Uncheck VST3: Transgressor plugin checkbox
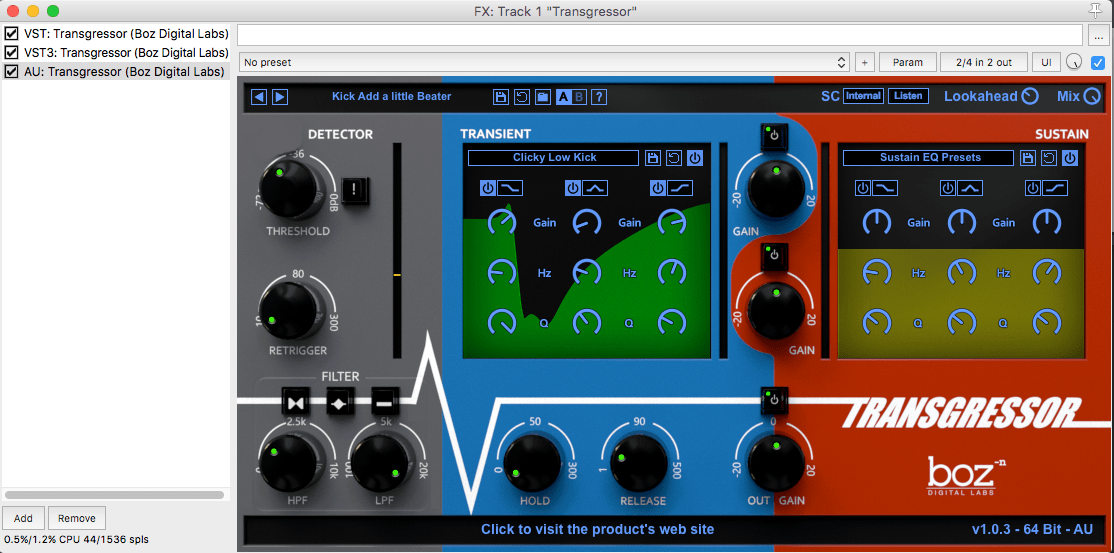Screen dimensions: 1114x553 (x=11, y=53)
